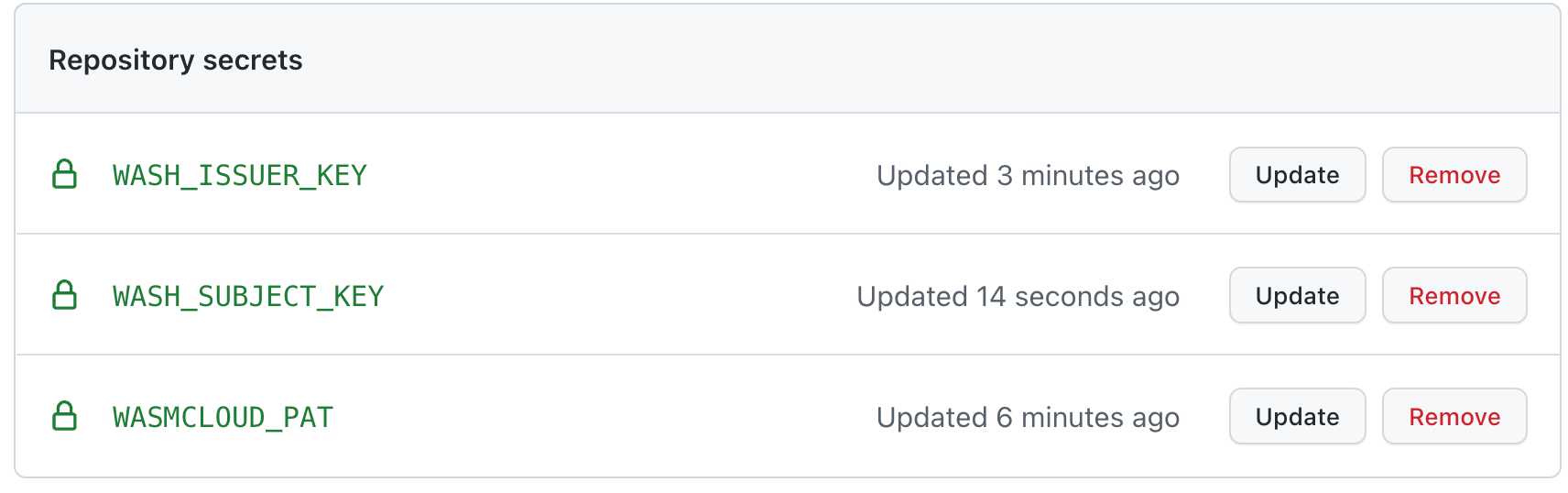The width and height of the screenshot is (1568, 493).
Task: Click the "Repository secrets" heading
Action: click(176, 60)
